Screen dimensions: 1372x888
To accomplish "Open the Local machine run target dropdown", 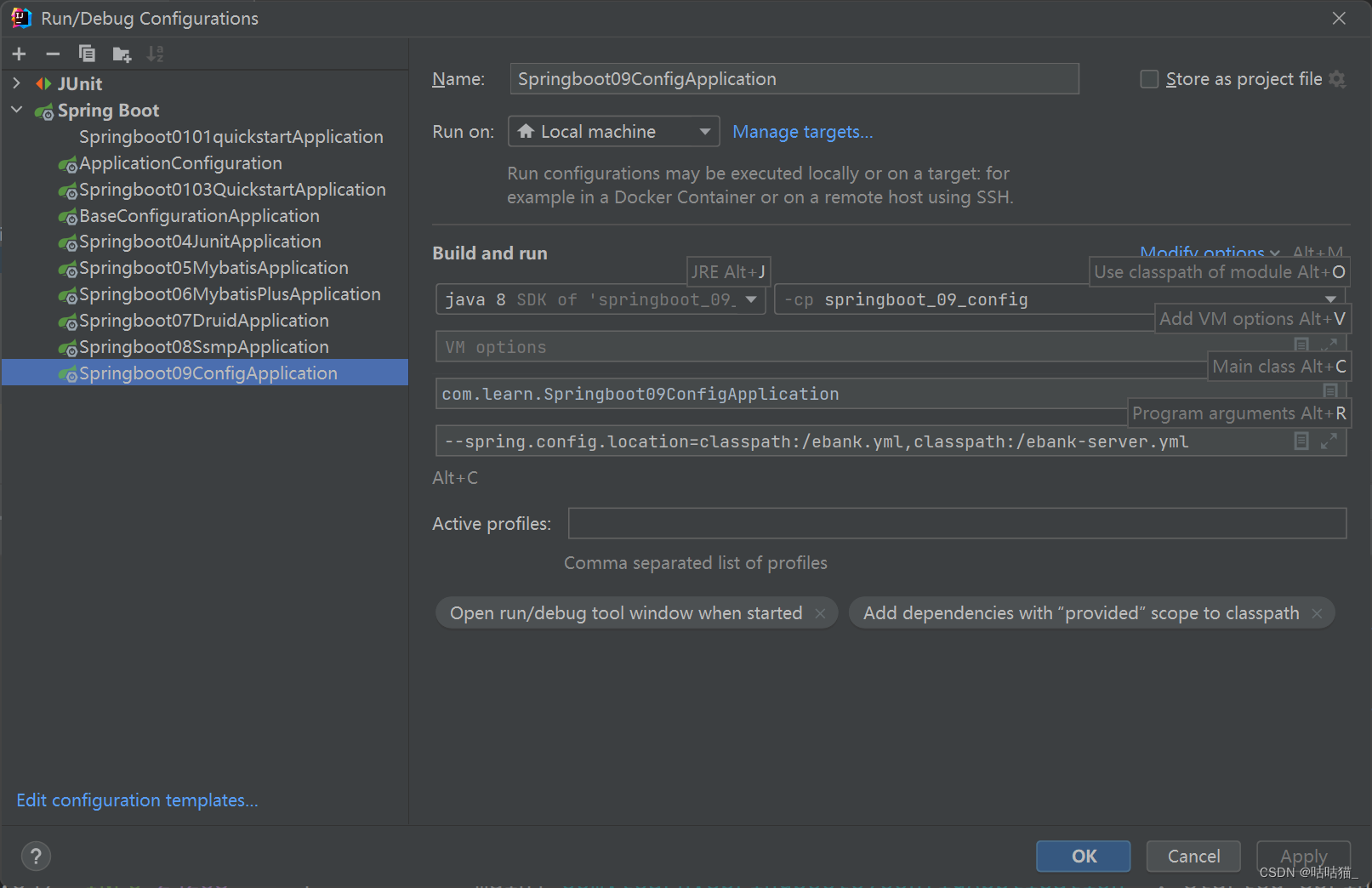I will pyautogui.click(x=704, y=131).
